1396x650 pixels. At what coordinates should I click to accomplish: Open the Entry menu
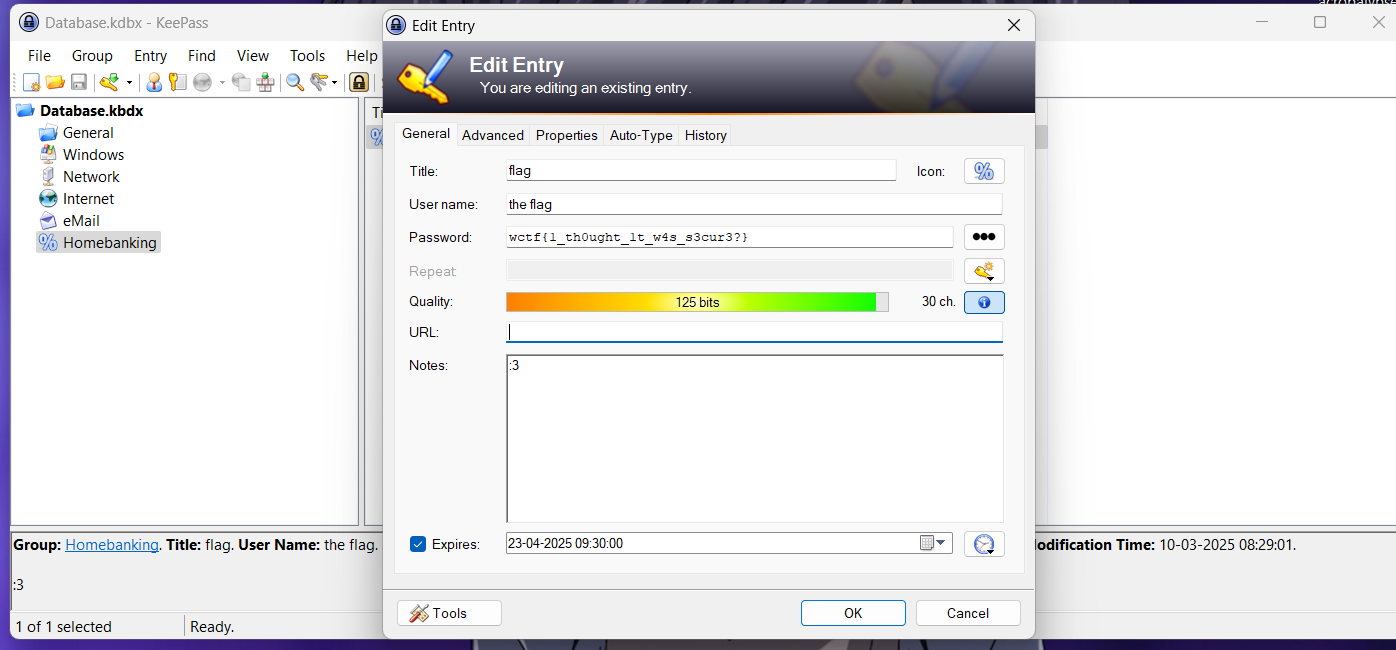151,56
